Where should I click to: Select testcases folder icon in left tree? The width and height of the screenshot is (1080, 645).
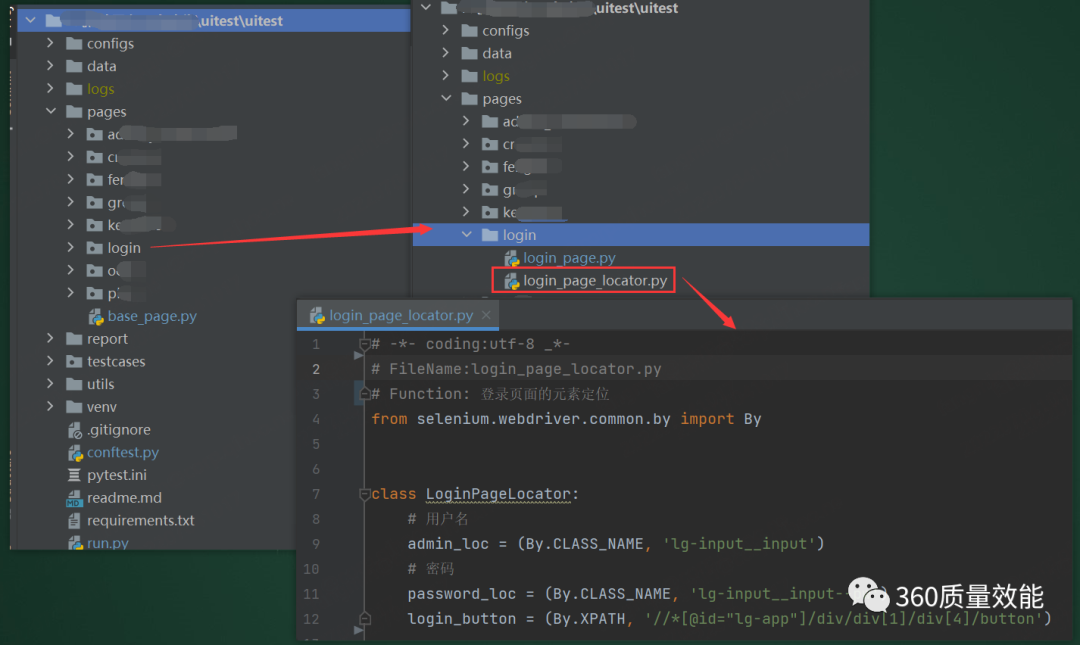[74, 362]
